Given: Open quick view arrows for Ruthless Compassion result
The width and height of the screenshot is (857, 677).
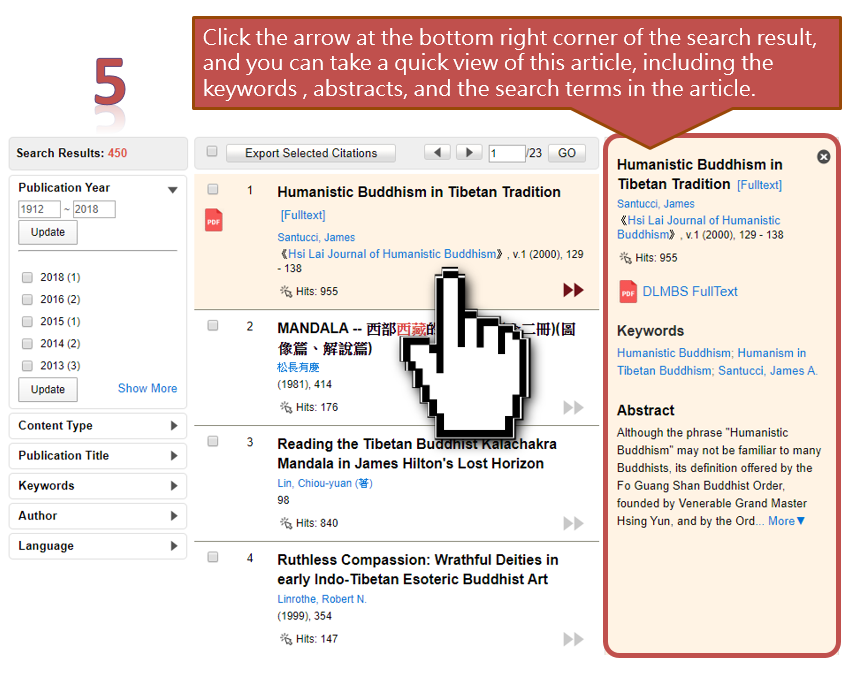Looking at the screenshot, I should coord(573,639).
